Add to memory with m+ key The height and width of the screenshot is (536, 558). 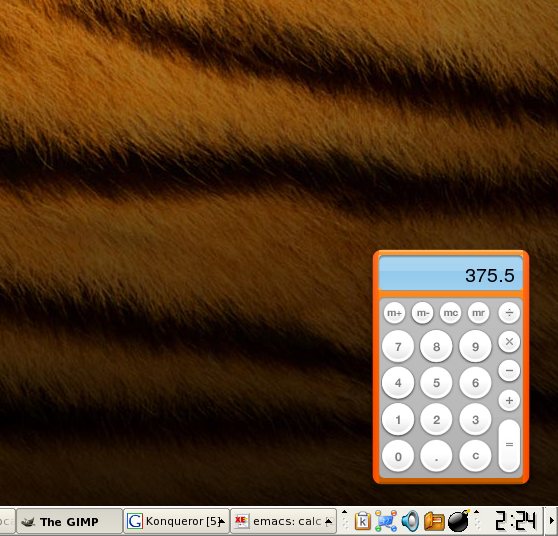394,313
